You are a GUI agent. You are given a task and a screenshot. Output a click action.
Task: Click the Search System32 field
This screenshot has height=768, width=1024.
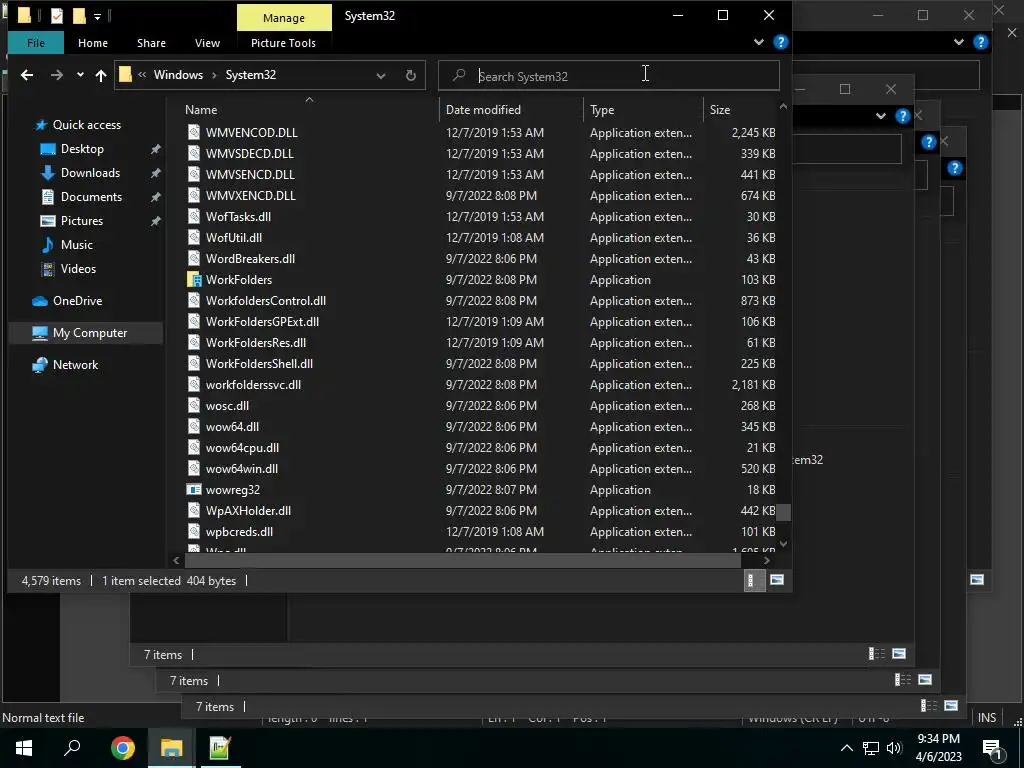click(609, 76)
